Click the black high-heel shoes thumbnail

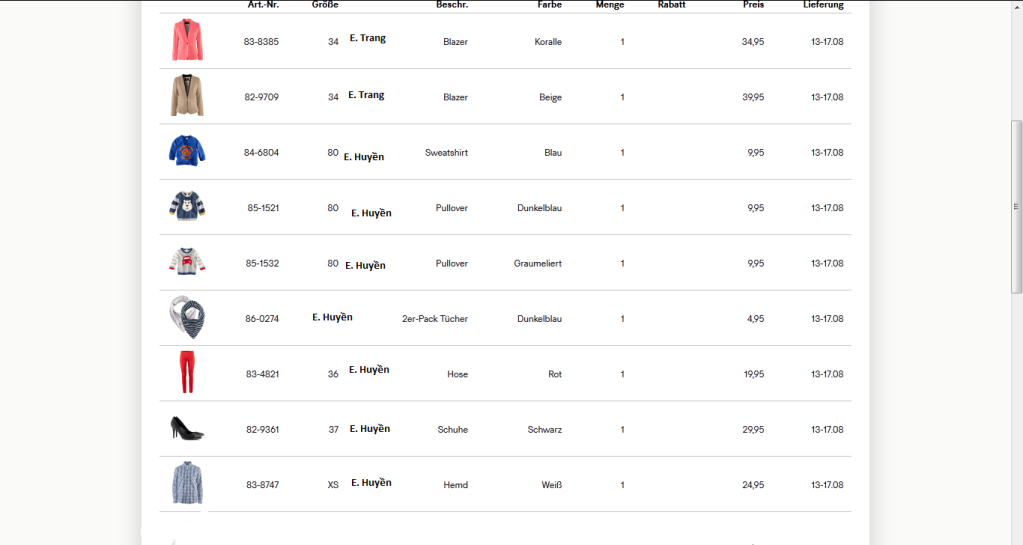(x=187, y=428)
